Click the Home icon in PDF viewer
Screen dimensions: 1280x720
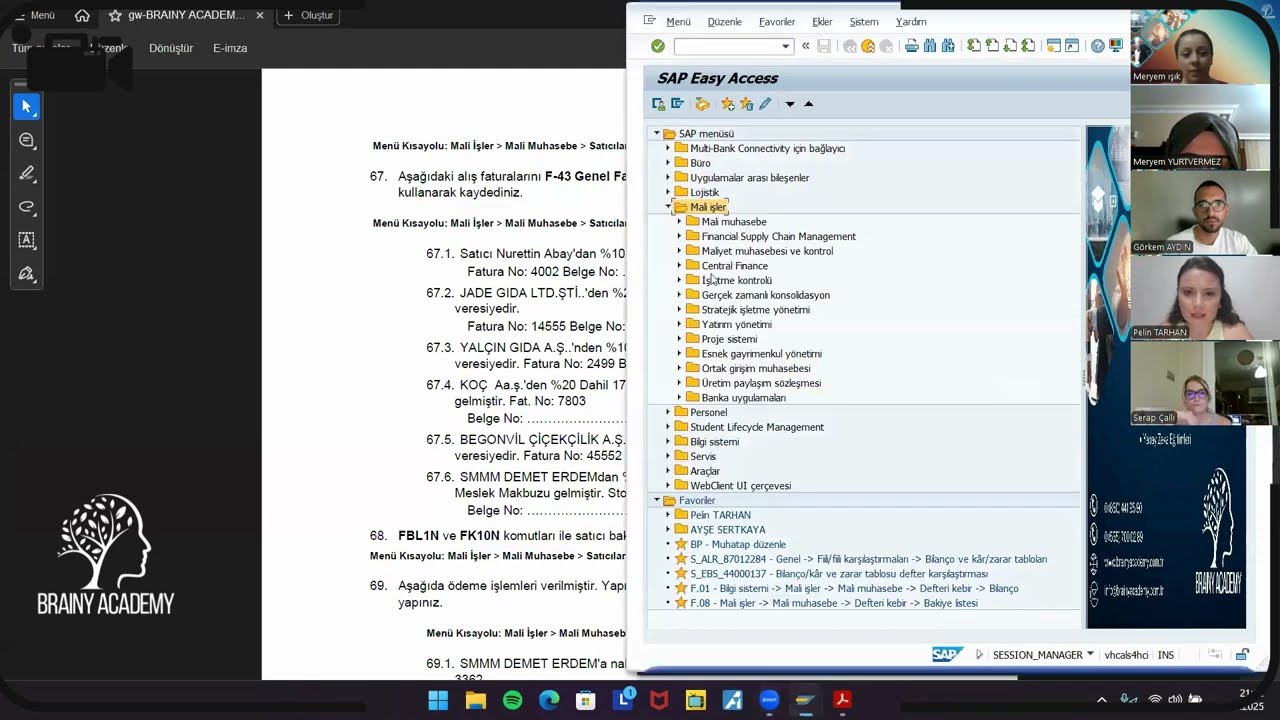(82, 15)
